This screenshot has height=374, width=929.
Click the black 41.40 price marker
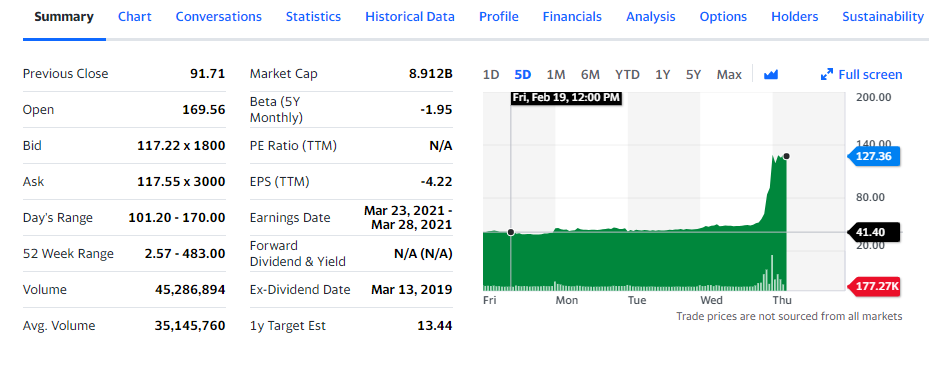tap(874, 232)
